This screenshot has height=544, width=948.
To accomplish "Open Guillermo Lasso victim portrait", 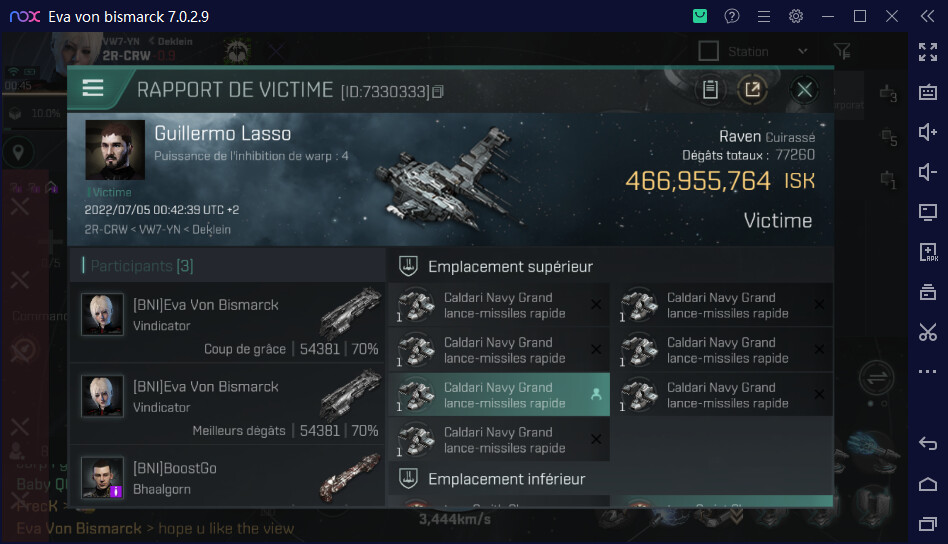I will (115, 150).
